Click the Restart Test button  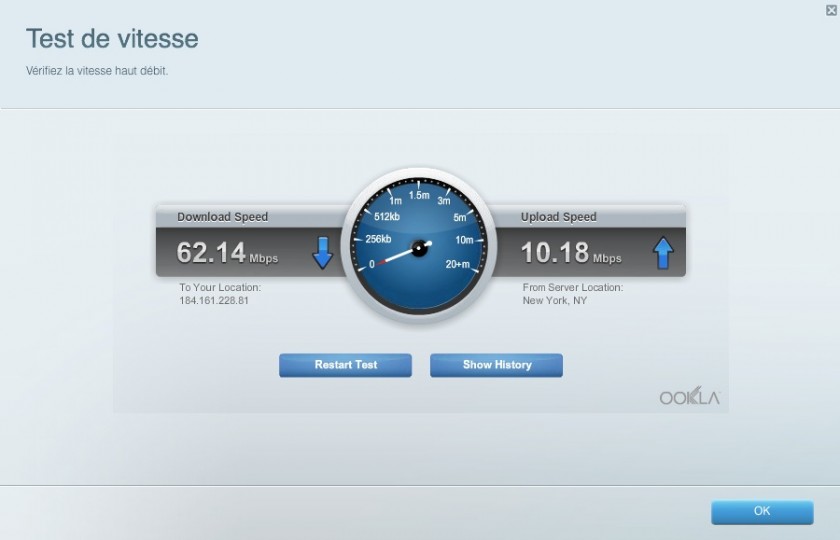click(345, 365)
